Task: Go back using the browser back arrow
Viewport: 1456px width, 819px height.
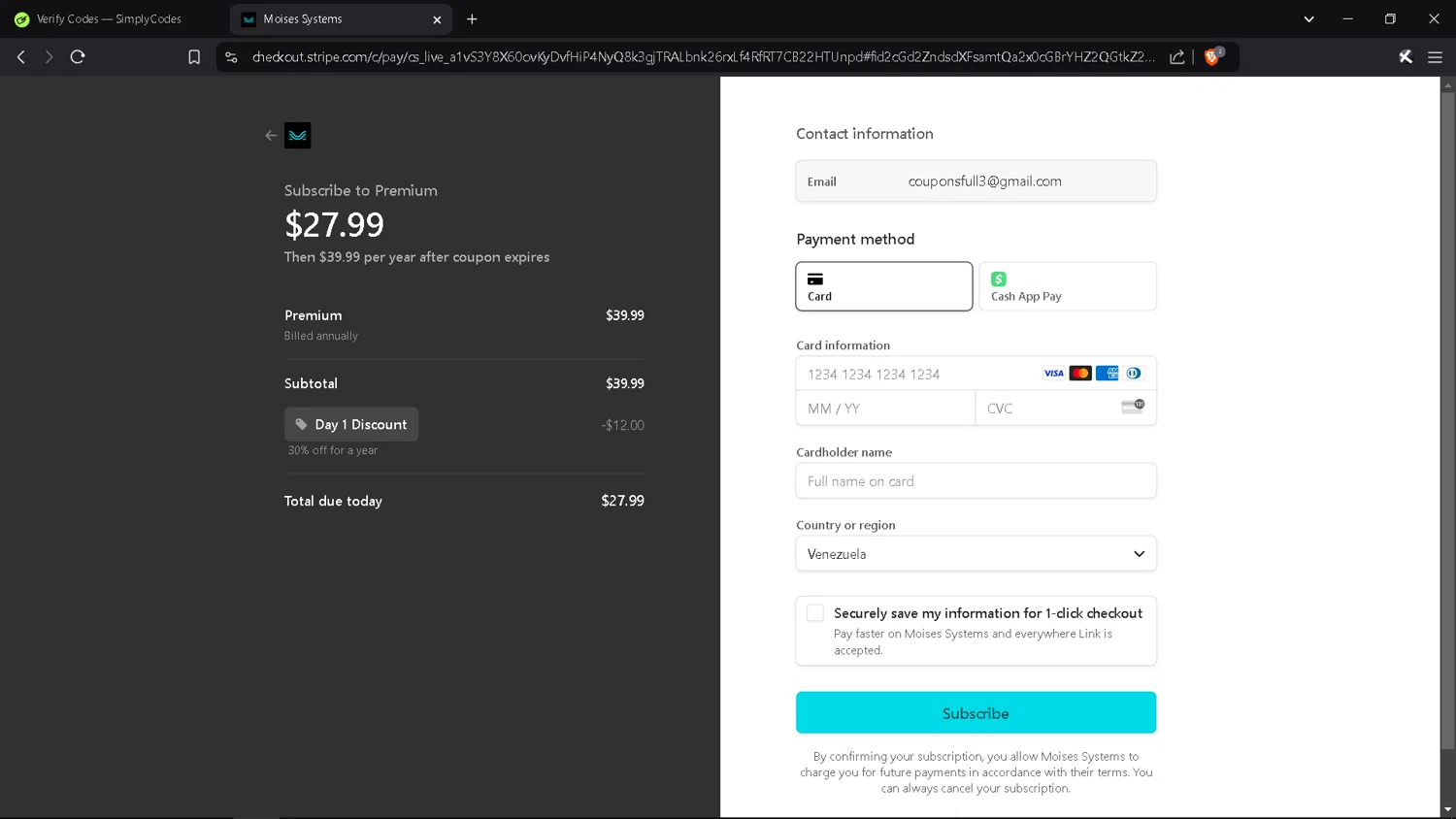Action: pyautogui.click(x=20, y=57)
